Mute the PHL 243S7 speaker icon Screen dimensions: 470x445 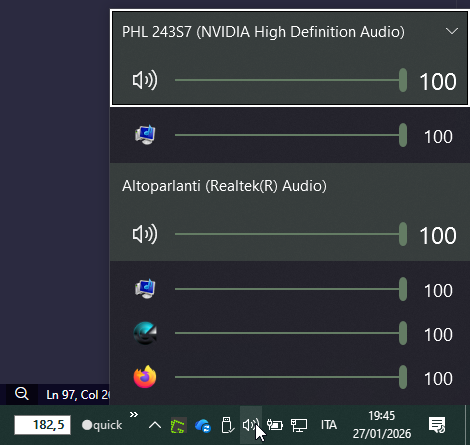(145, 80)
